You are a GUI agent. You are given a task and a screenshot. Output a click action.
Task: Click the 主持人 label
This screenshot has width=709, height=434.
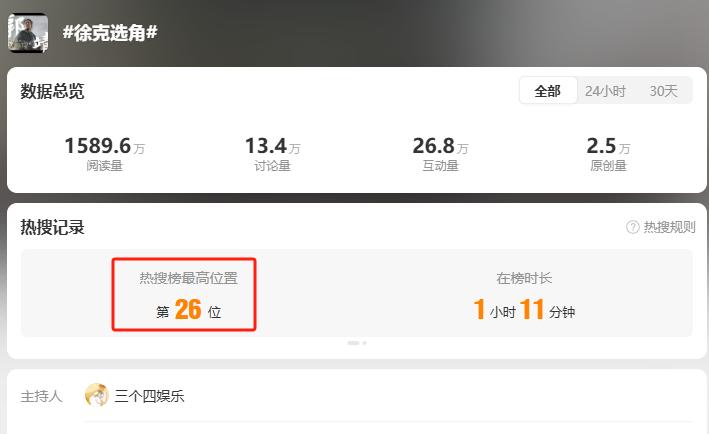tap(41, 396)
